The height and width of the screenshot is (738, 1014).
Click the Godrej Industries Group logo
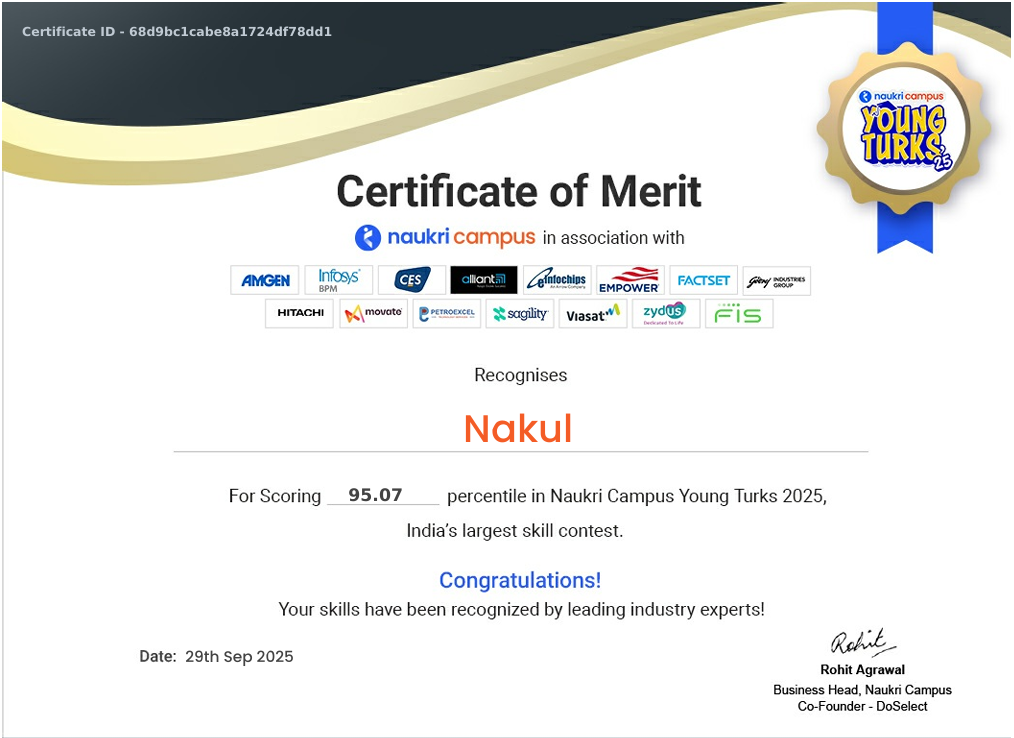[777, 280]
